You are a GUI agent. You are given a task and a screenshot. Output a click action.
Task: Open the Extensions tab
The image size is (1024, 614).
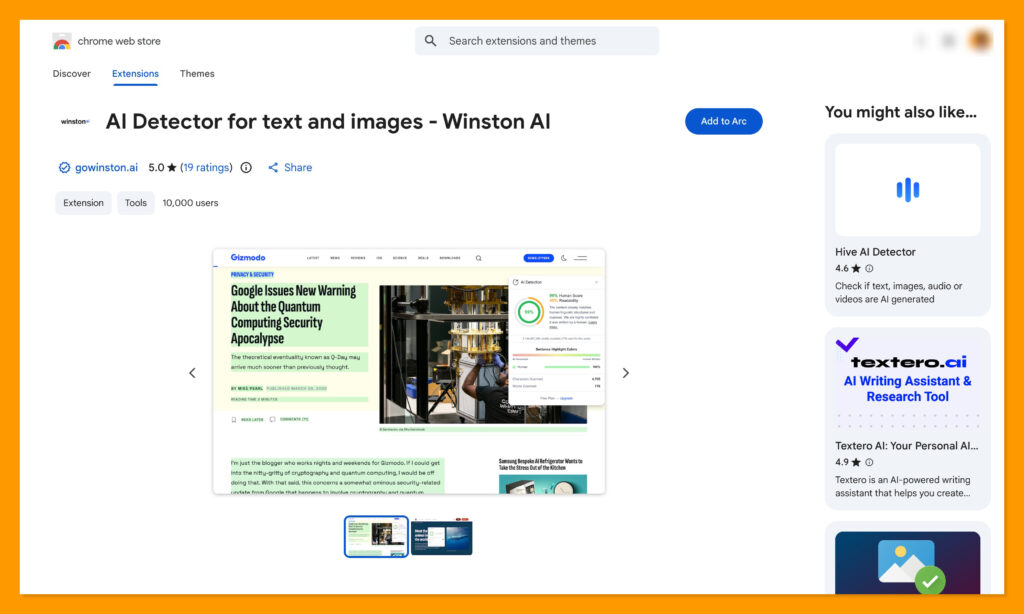[x=135, y=74]
